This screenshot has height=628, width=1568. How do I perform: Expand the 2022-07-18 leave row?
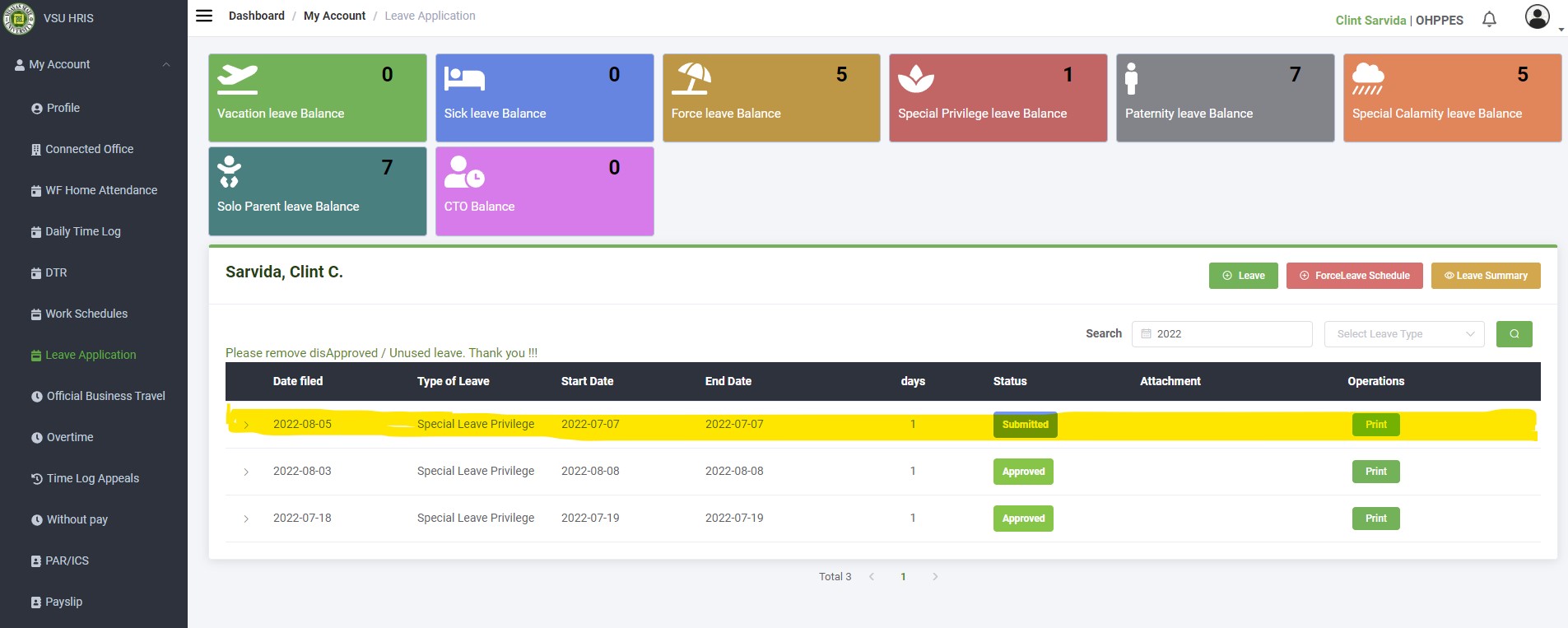(x=246, y=519)
